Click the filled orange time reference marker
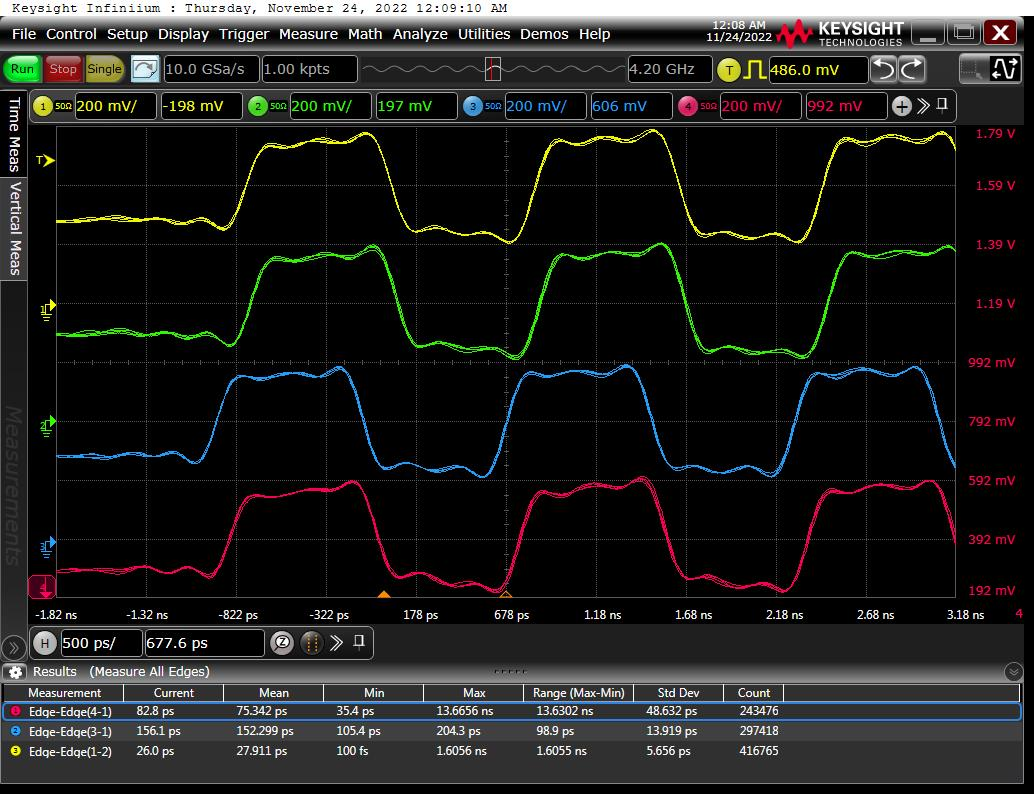Screen dimensions: 1034x794 [384, 594]
